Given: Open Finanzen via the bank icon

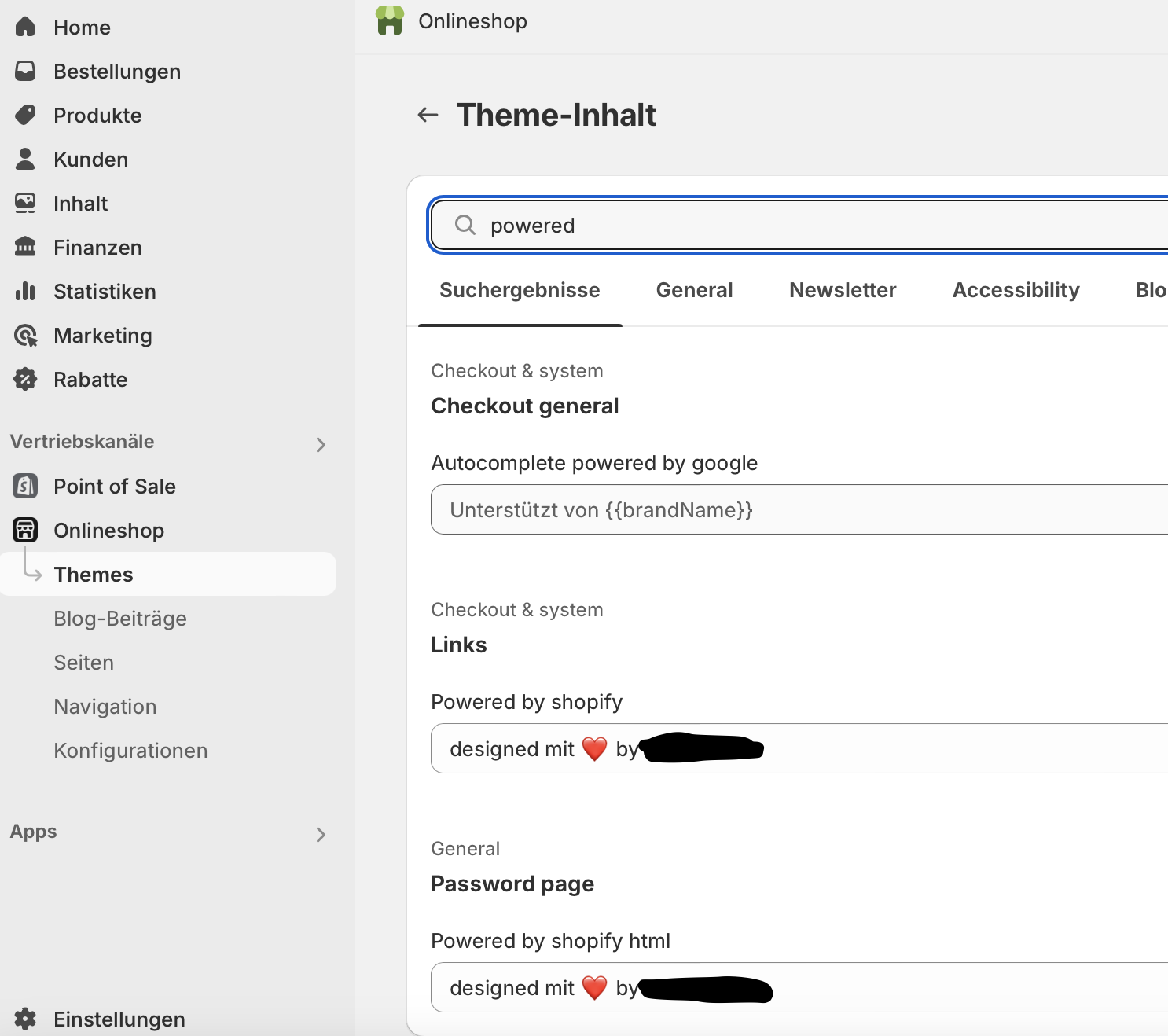Looking at the screenshot, I should (25, 247).
